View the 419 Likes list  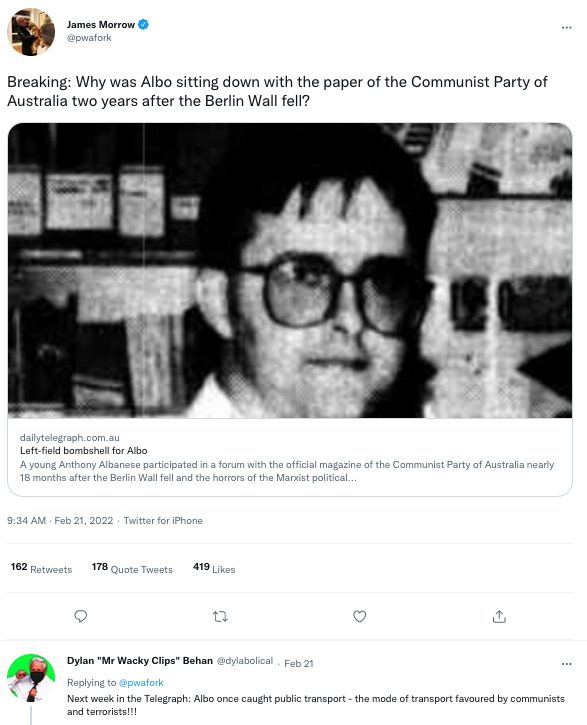point(214,568)
